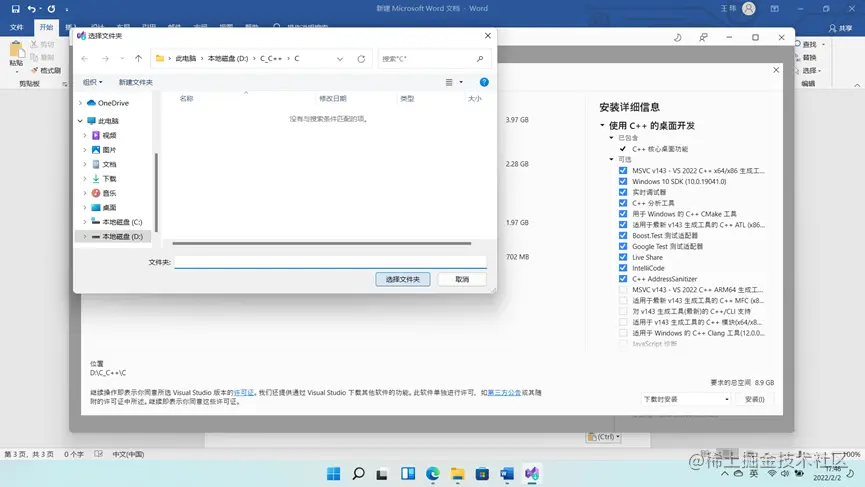Click 取消 button in dialog
The height and width of the screenshot is (487, 865).
[x=462, y=279]
